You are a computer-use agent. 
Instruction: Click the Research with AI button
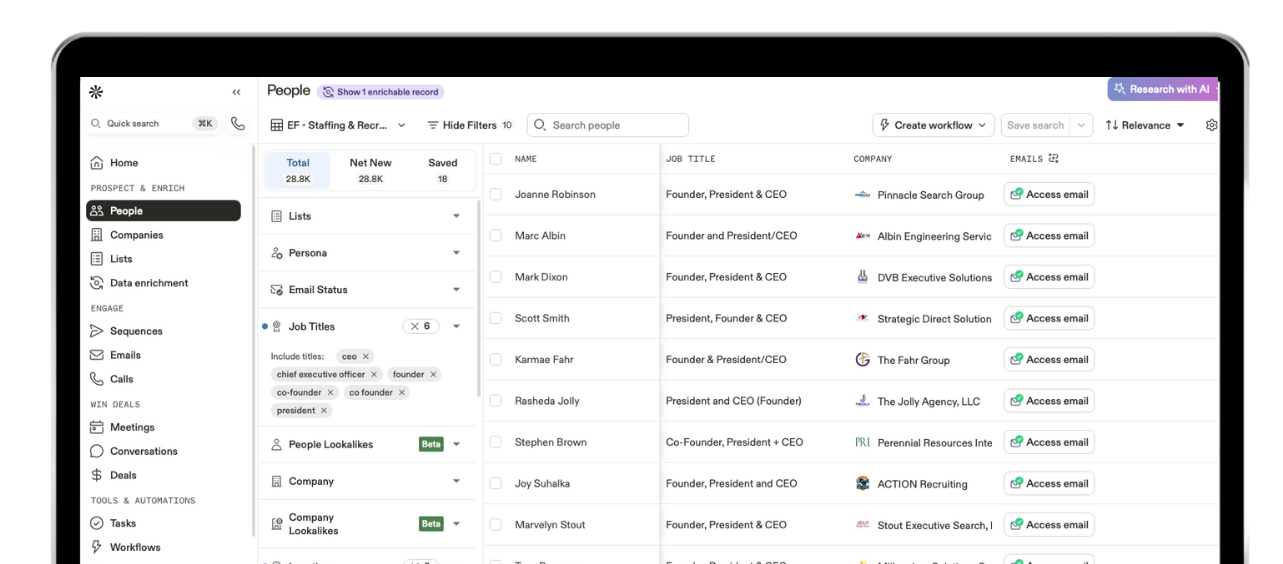tap(1162, 89)
